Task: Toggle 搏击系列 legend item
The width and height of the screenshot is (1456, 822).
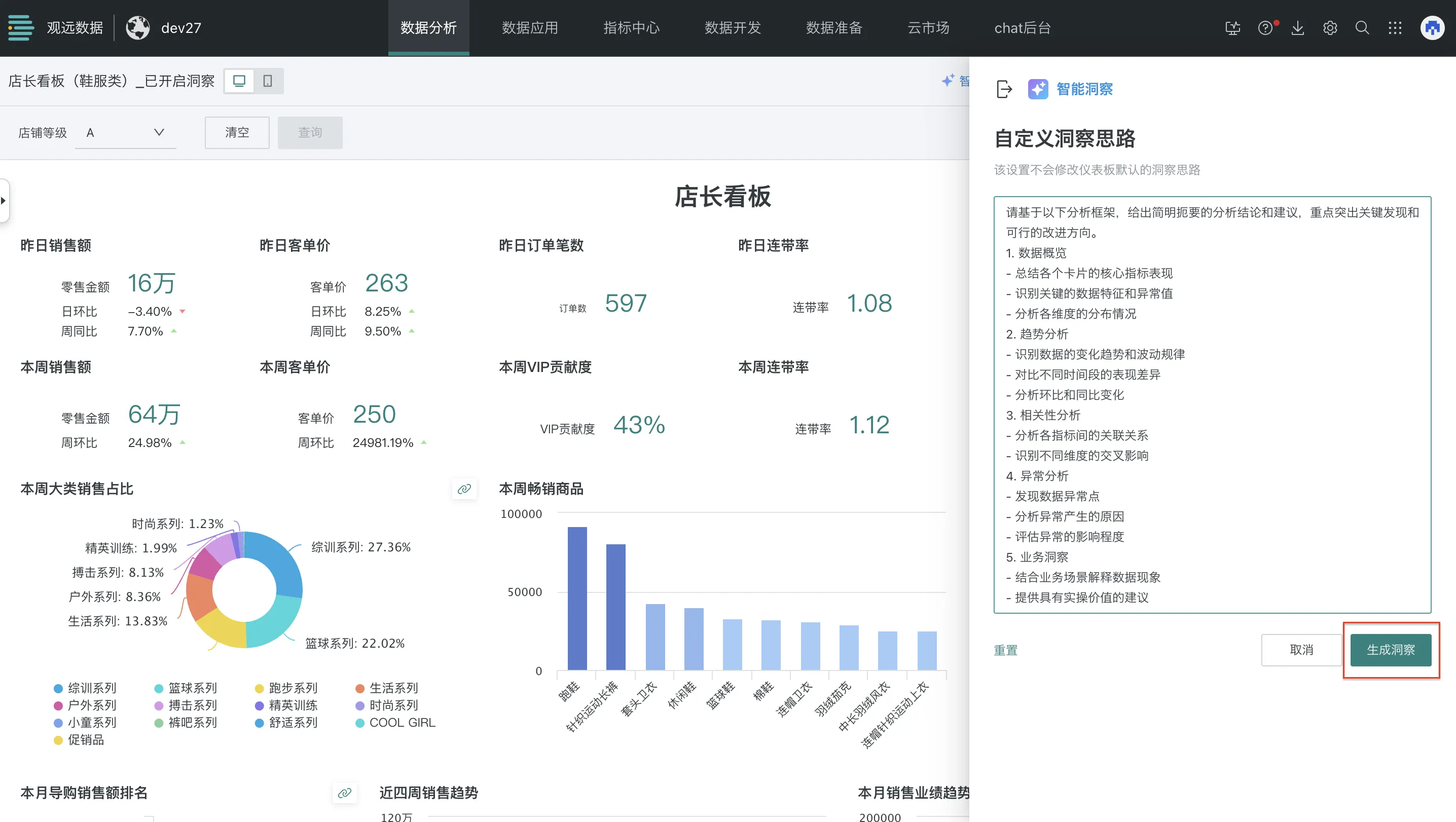Action: (x=186, y=705)
